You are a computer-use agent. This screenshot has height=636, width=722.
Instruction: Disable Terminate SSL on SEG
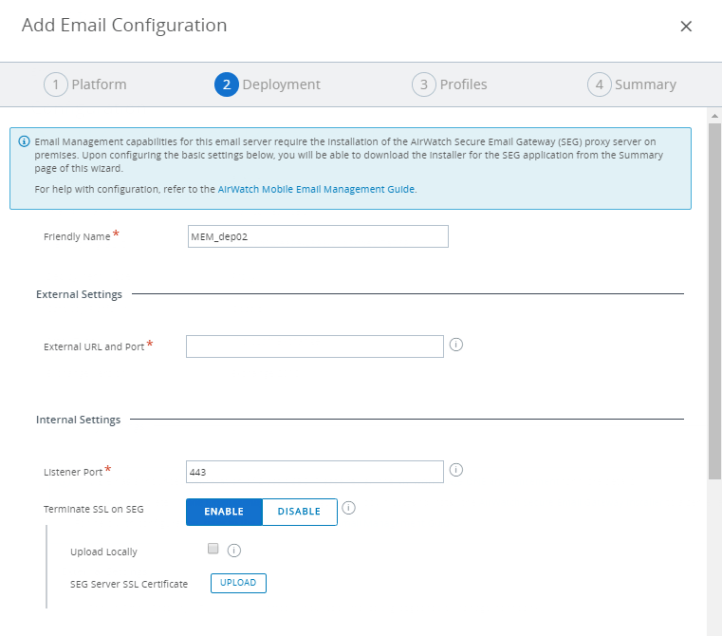(x=299, y=511)
